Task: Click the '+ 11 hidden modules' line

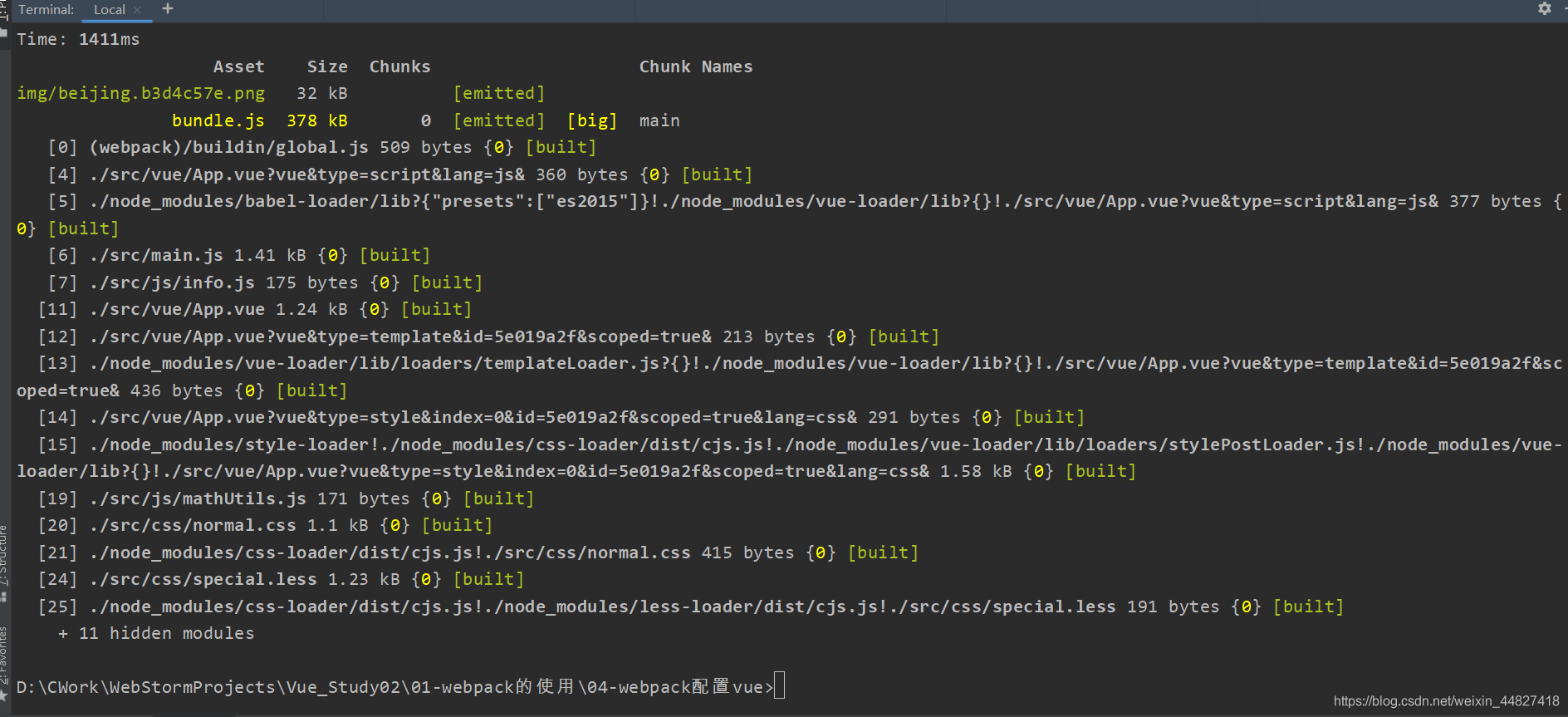Action: pos(156,633)
